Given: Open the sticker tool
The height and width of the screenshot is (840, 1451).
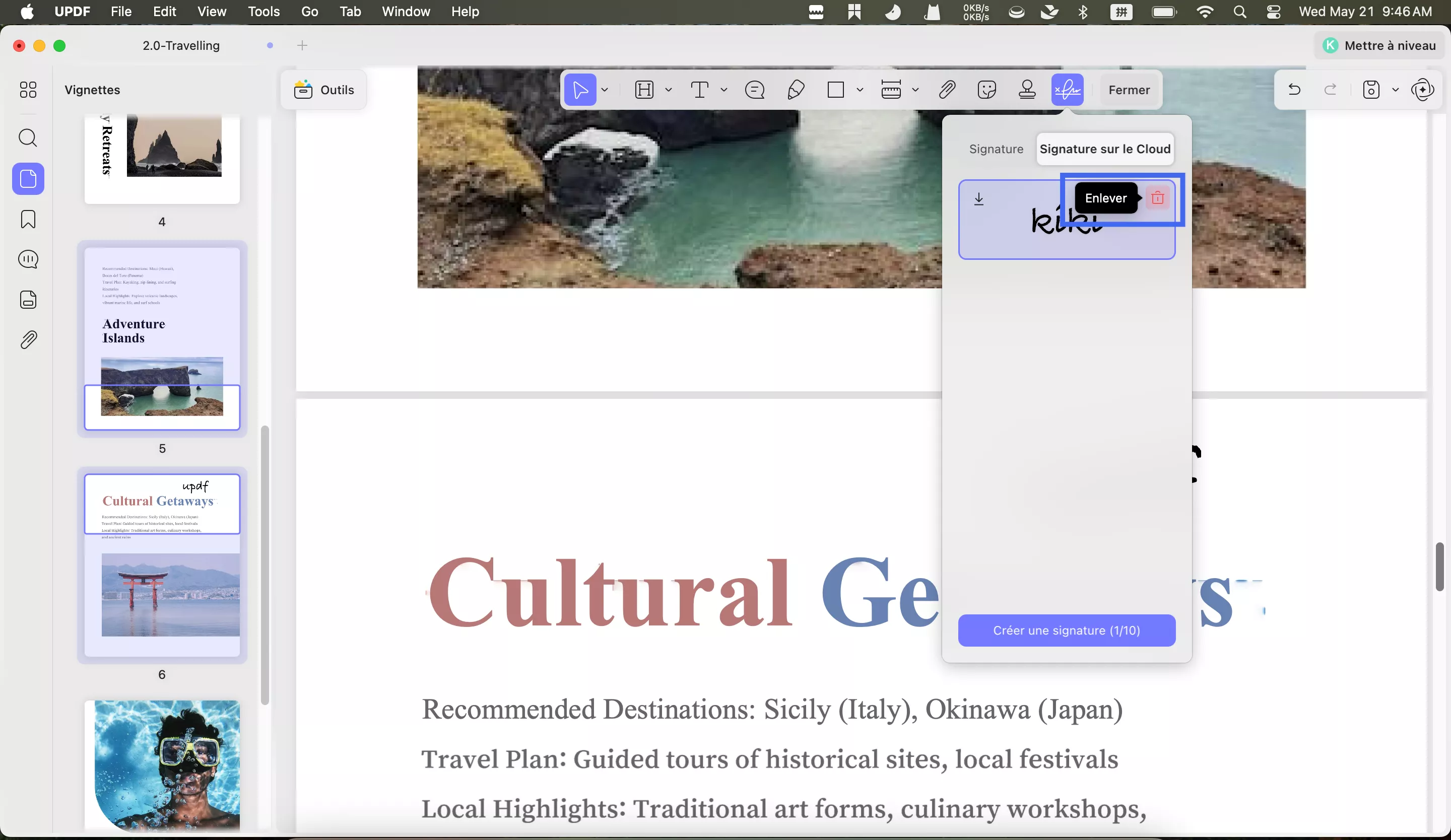Looking at the screenshot, I should point(987,90).
